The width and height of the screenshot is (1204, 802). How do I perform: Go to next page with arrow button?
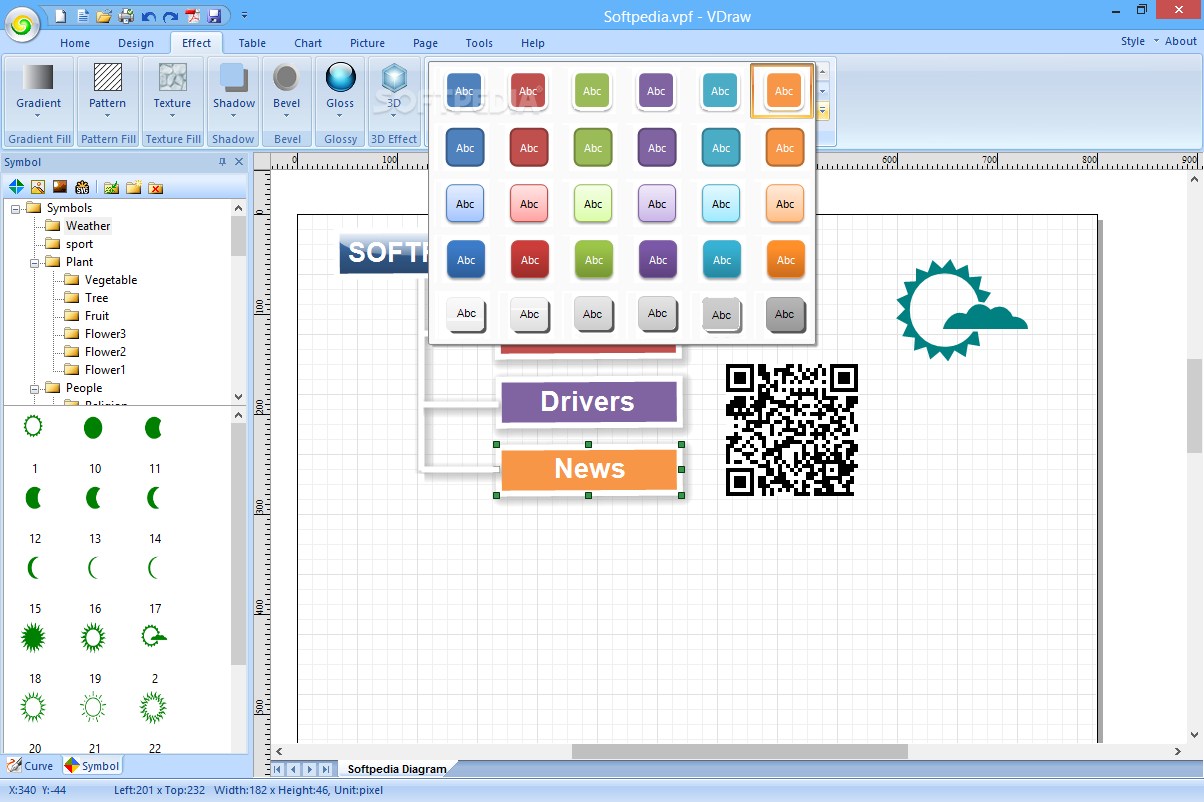coord(309,769)
